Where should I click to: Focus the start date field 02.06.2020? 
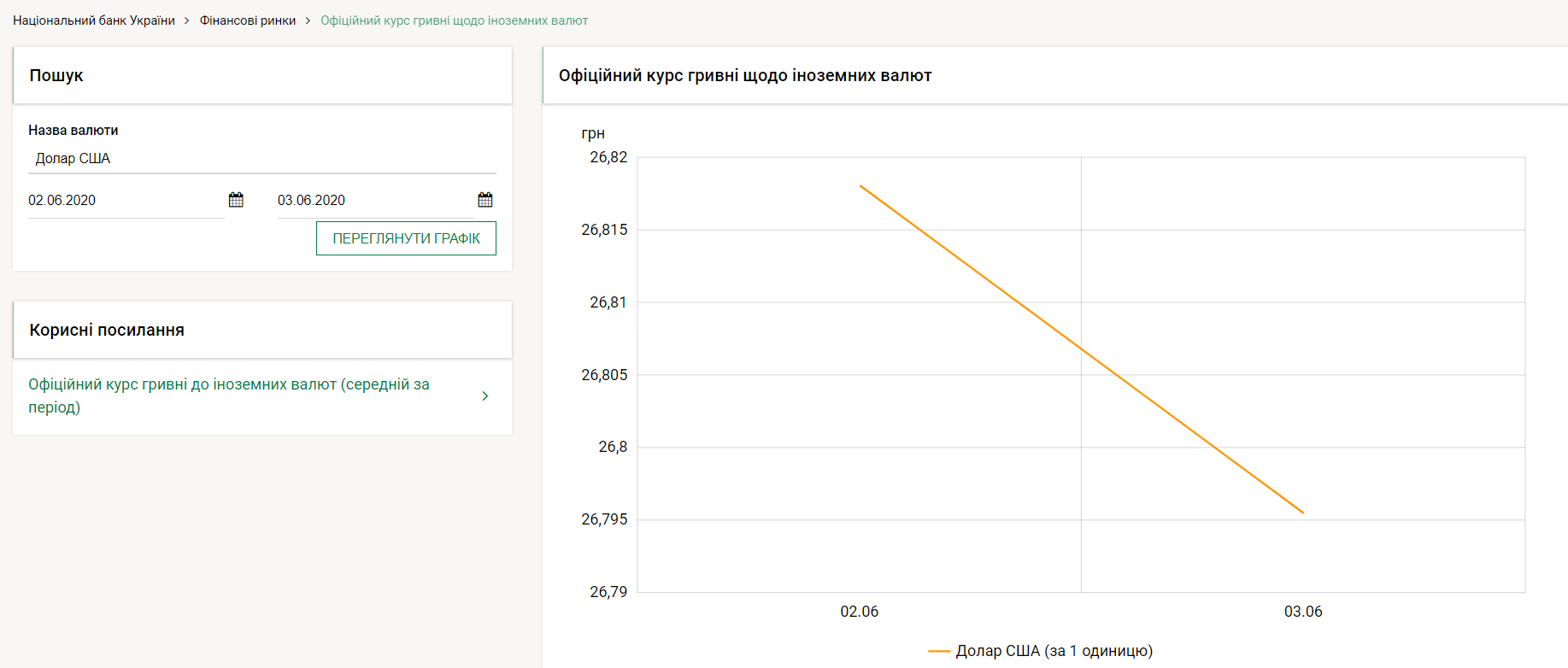[x=126, y=200]
